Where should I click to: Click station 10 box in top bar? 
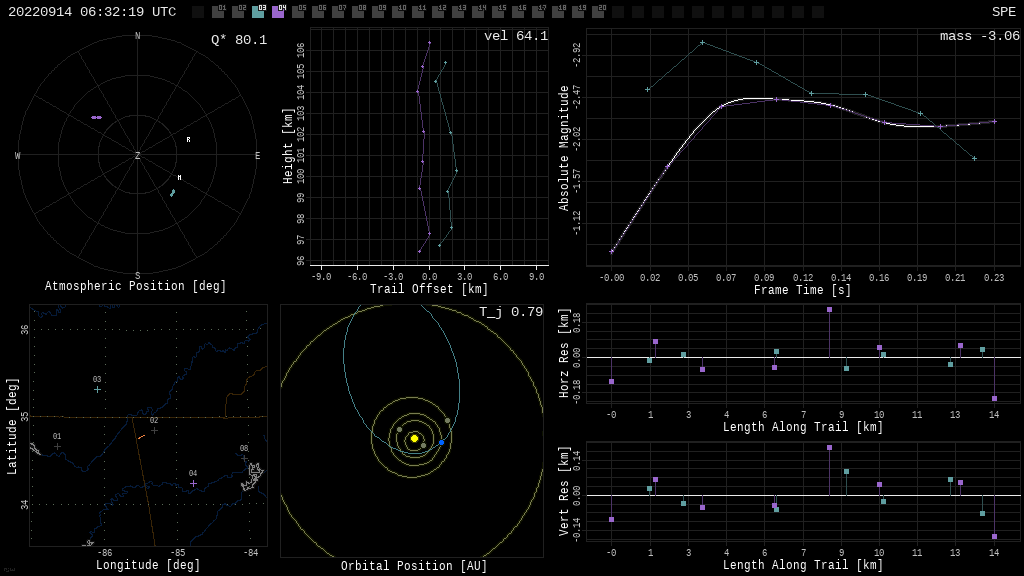click(x=398, y=12)
